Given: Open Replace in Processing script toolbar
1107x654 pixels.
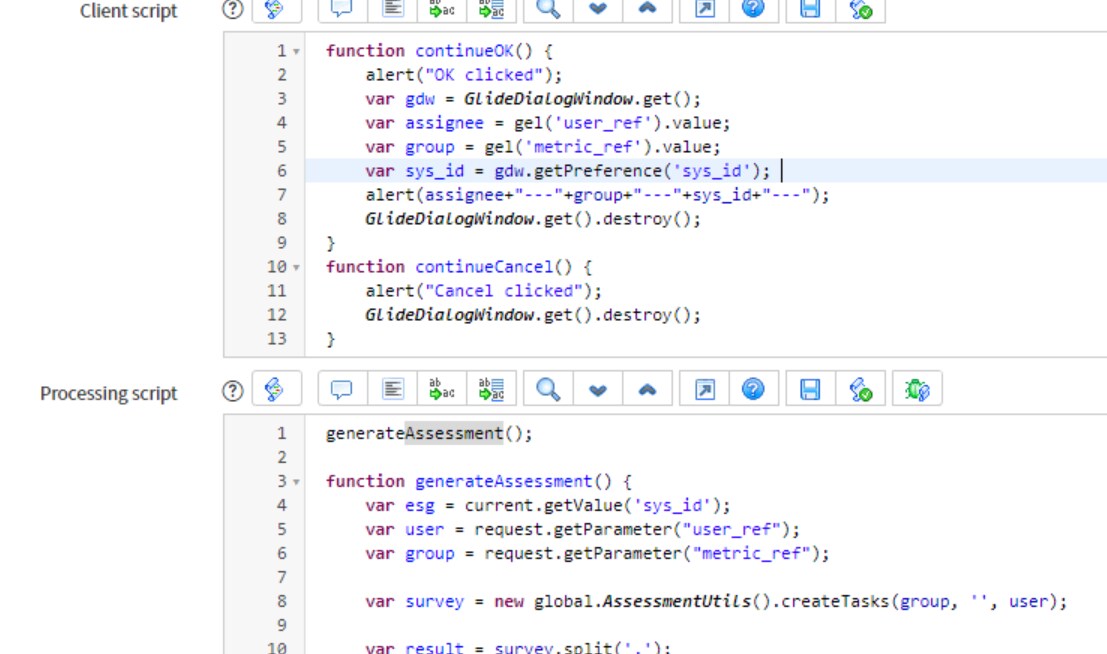Looking at the screenshot, I should click(x=442, y=389).
